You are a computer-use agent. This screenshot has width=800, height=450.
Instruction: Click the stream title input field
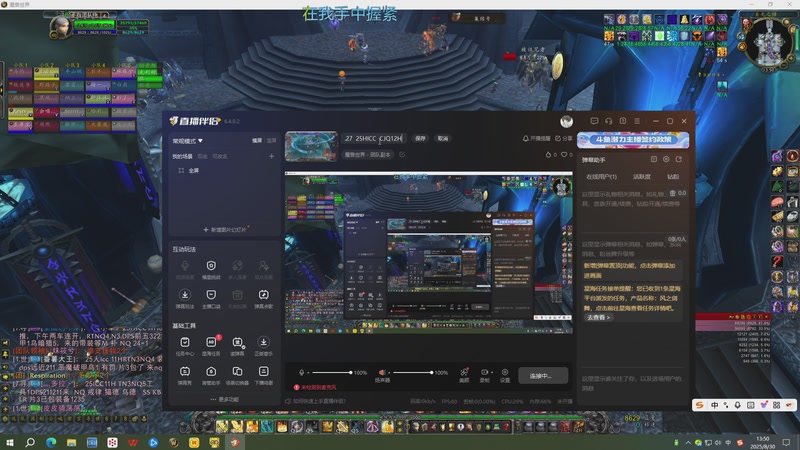click(x=374, y=138)
